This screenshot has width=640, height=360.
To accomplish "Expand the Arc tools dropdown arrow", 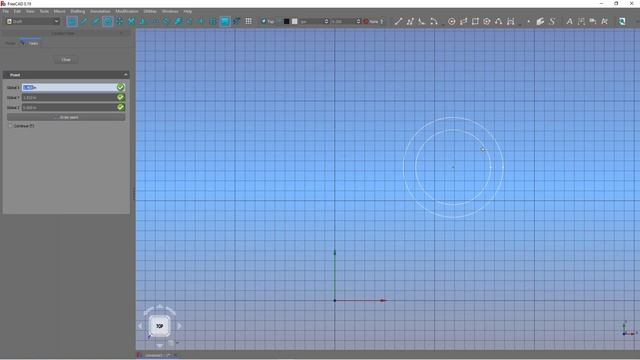I will click(442, 24).
